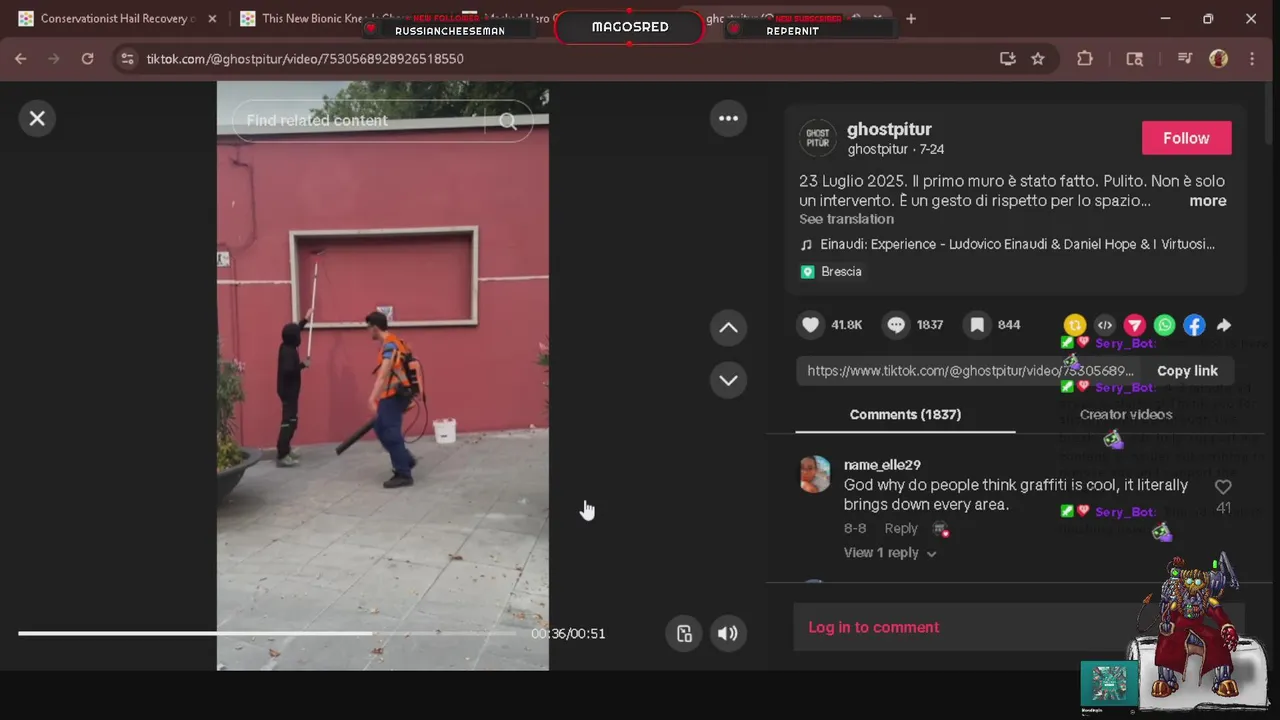Type in the Find related content field

pos(360,121)
